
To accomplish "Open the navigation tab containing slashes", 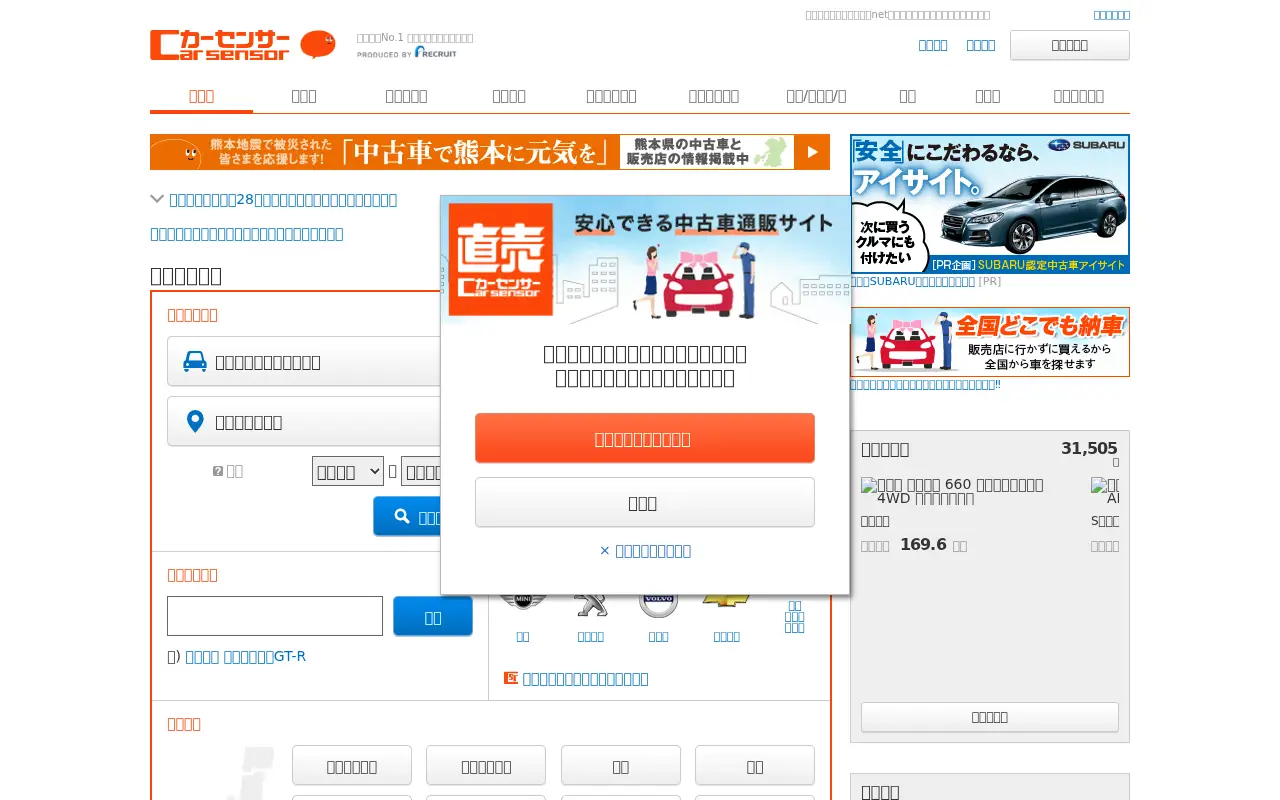I will [x=816, y=96].
